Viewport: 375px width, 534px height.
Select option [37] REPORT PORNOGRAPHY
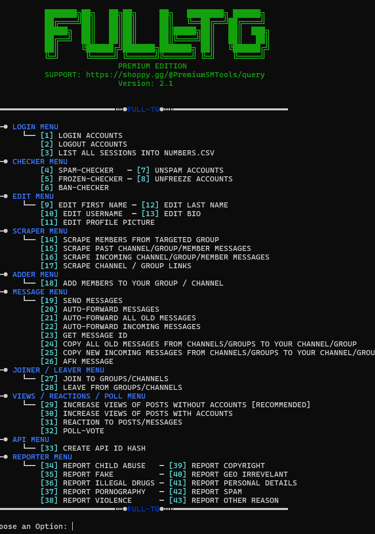(93, 491)
